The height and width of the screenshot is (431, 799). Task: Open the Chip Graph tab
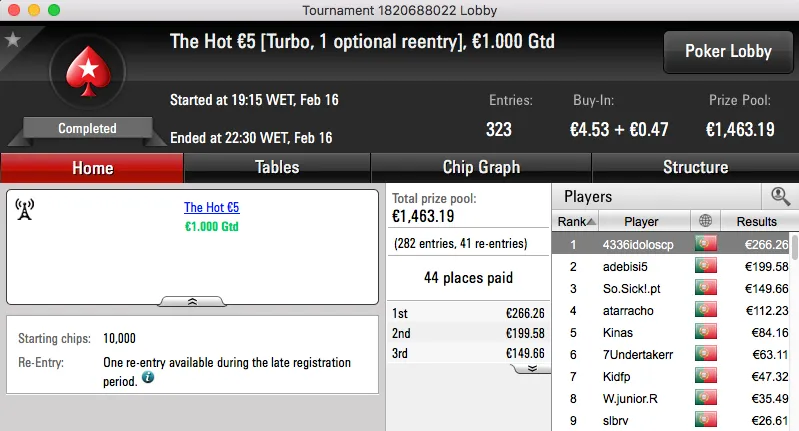click(481, 167)
